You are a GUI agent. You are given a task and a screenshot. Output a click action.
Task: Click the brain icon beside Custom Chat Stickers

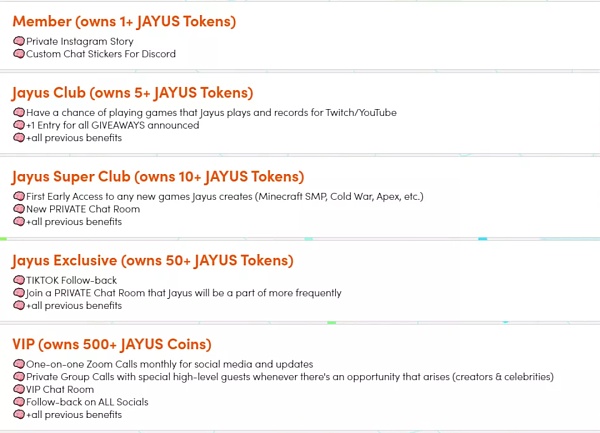(x=19, y=54)
